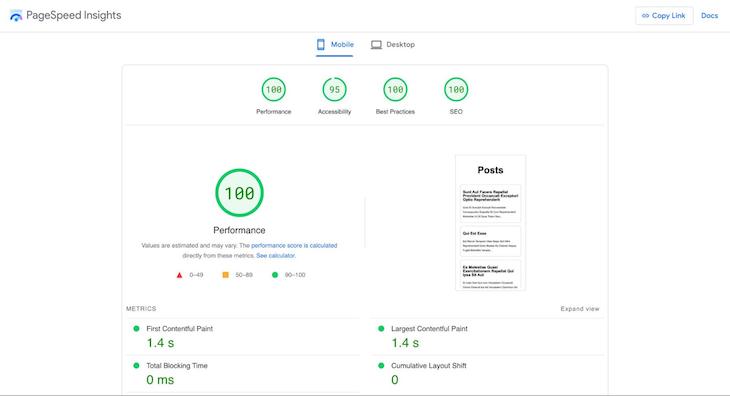This screenshot has width=730, height=396.
Task: Click the PageSpeed Insights logo icon
Action: pos(16,15)
